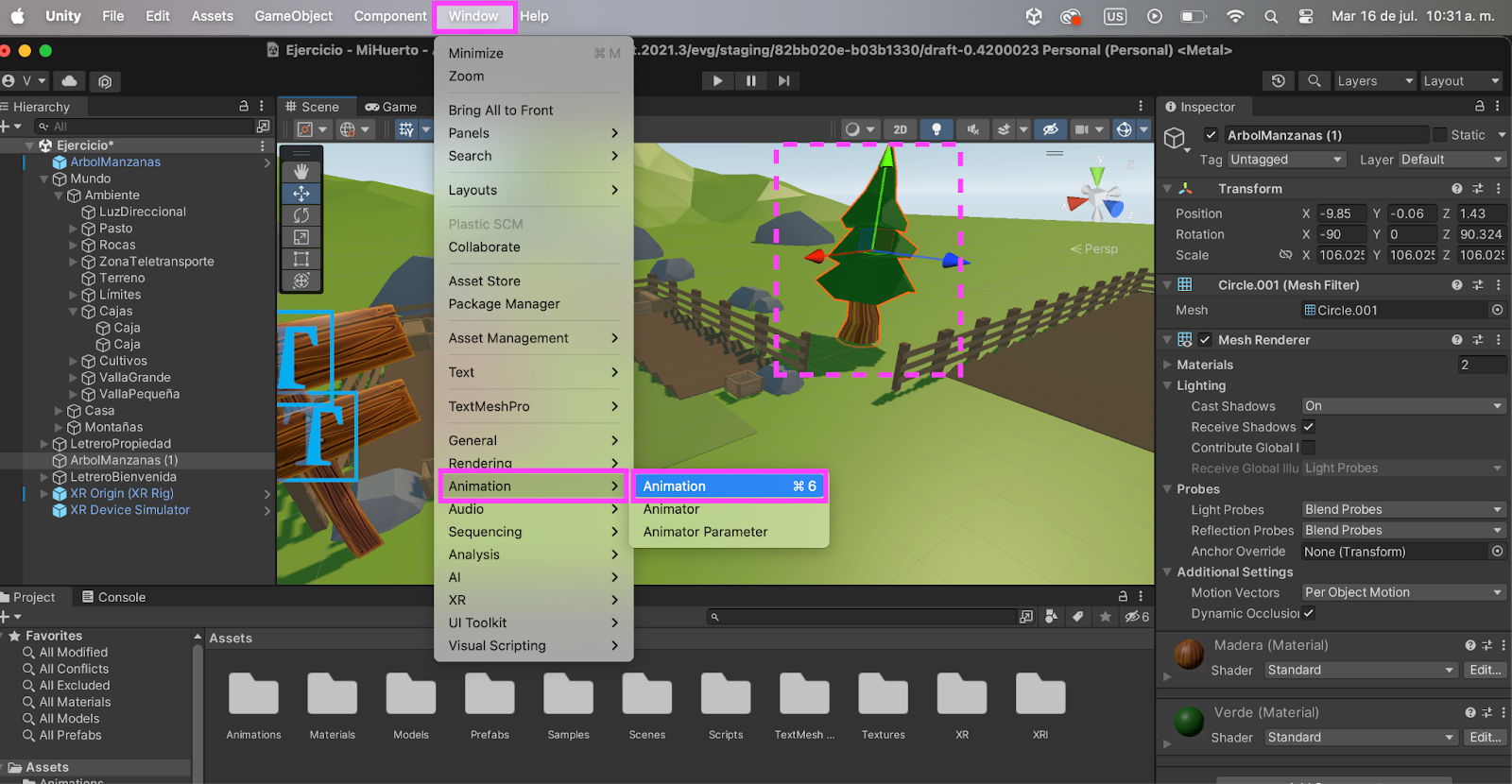The height and width of the screenshot is (784, 1512).
Task: Open the Light Probes dropdown
Action: (x=1403, y=510)
